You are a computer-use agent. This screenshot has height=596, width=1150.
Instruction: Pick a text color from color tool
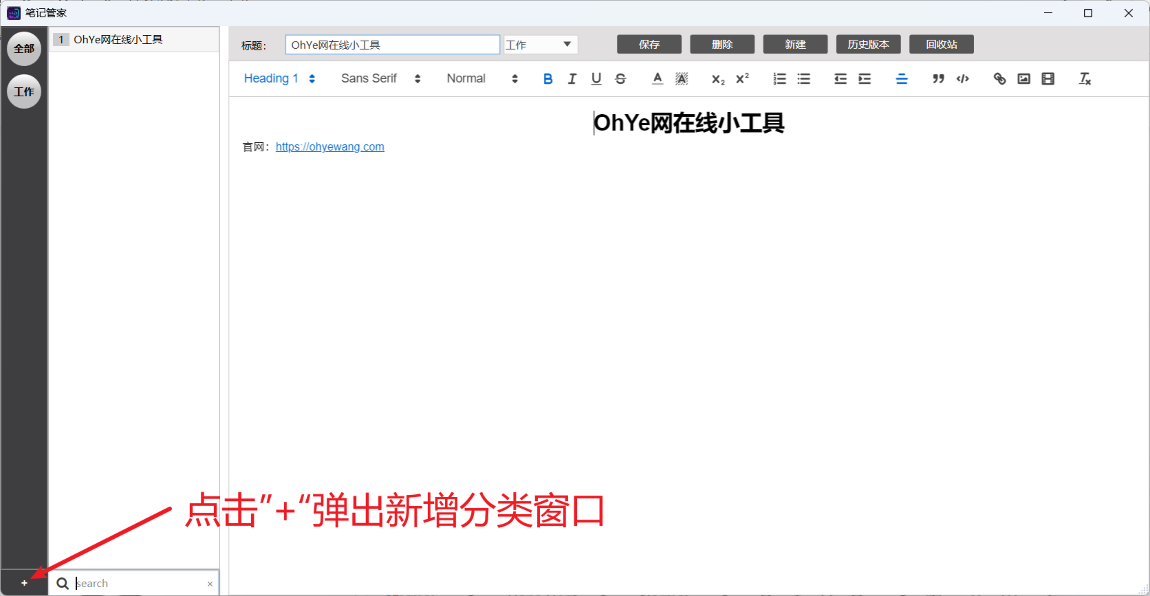click(657, 79)
